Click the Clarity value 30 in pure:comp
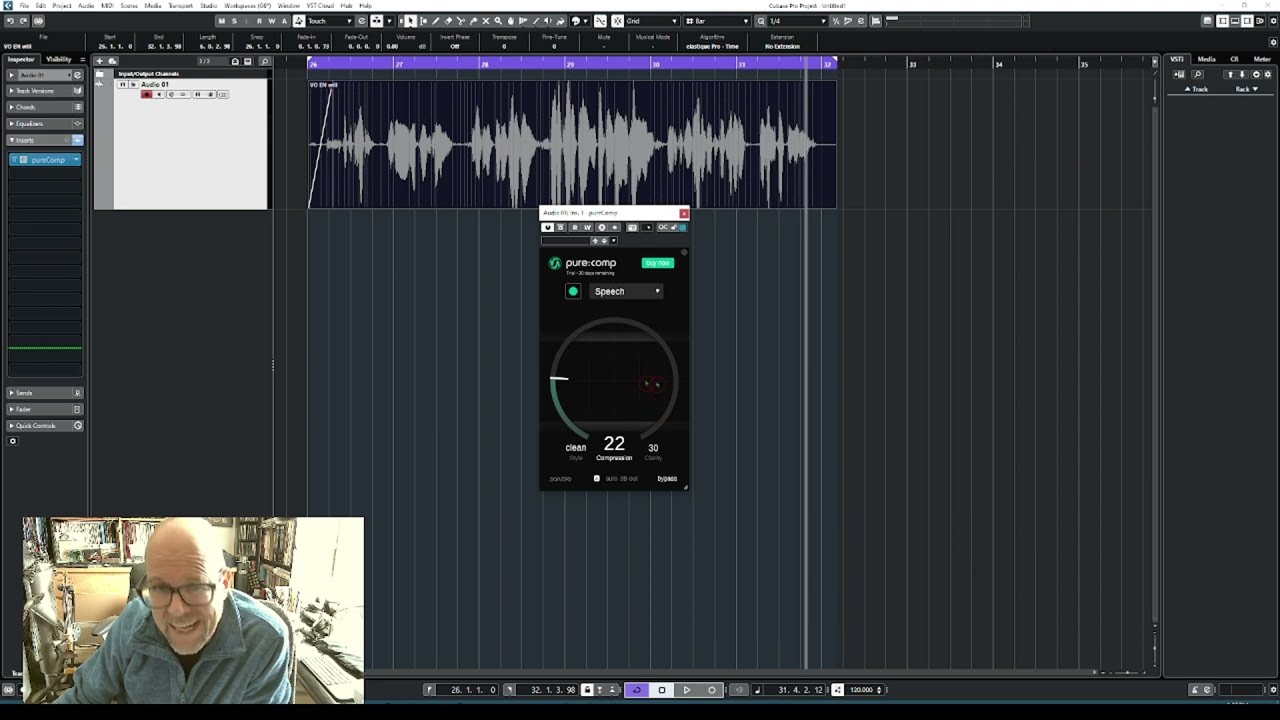 653,448
